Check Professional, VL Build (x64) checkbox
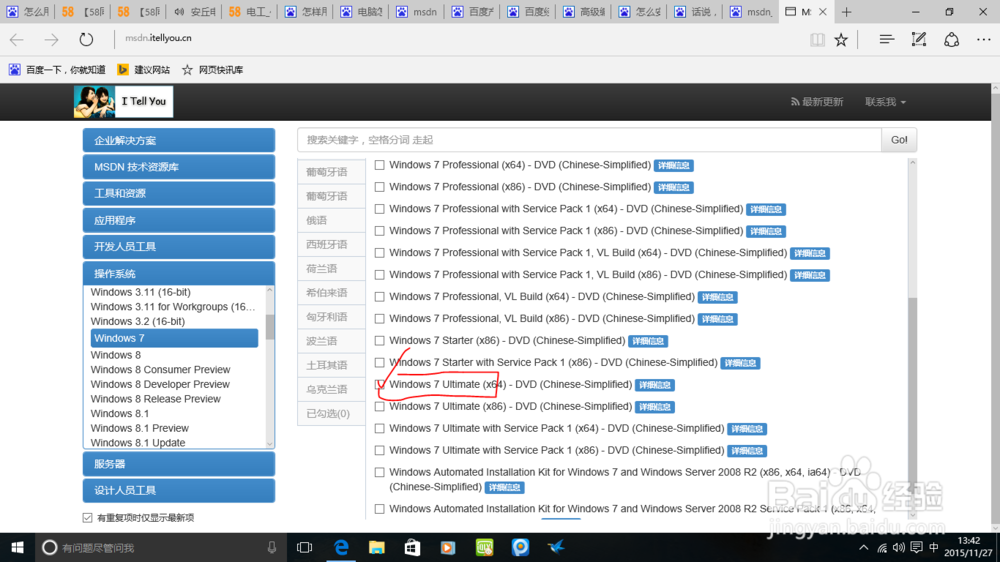Image resolution: width=1000 pixels, height=562 pixels. (x=379, y=297)
